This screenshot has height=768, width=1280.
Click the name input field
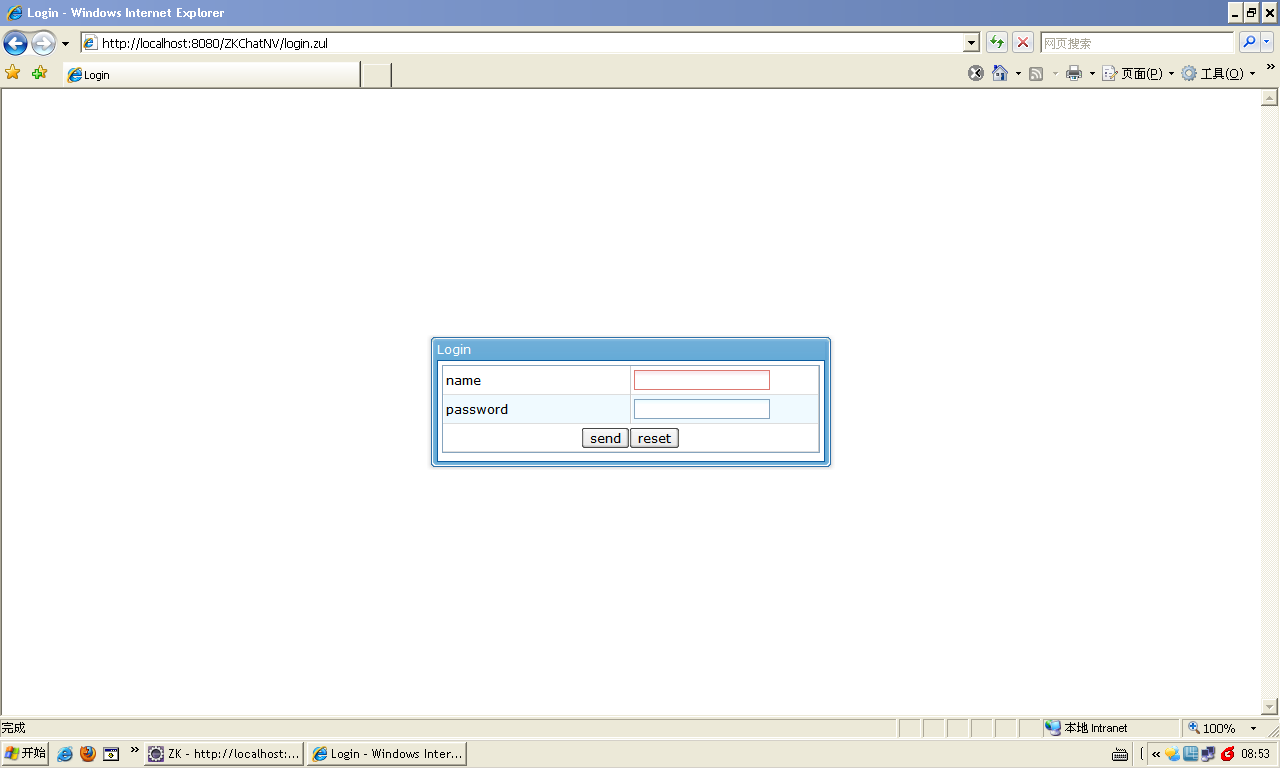click(x=702, y=380)
